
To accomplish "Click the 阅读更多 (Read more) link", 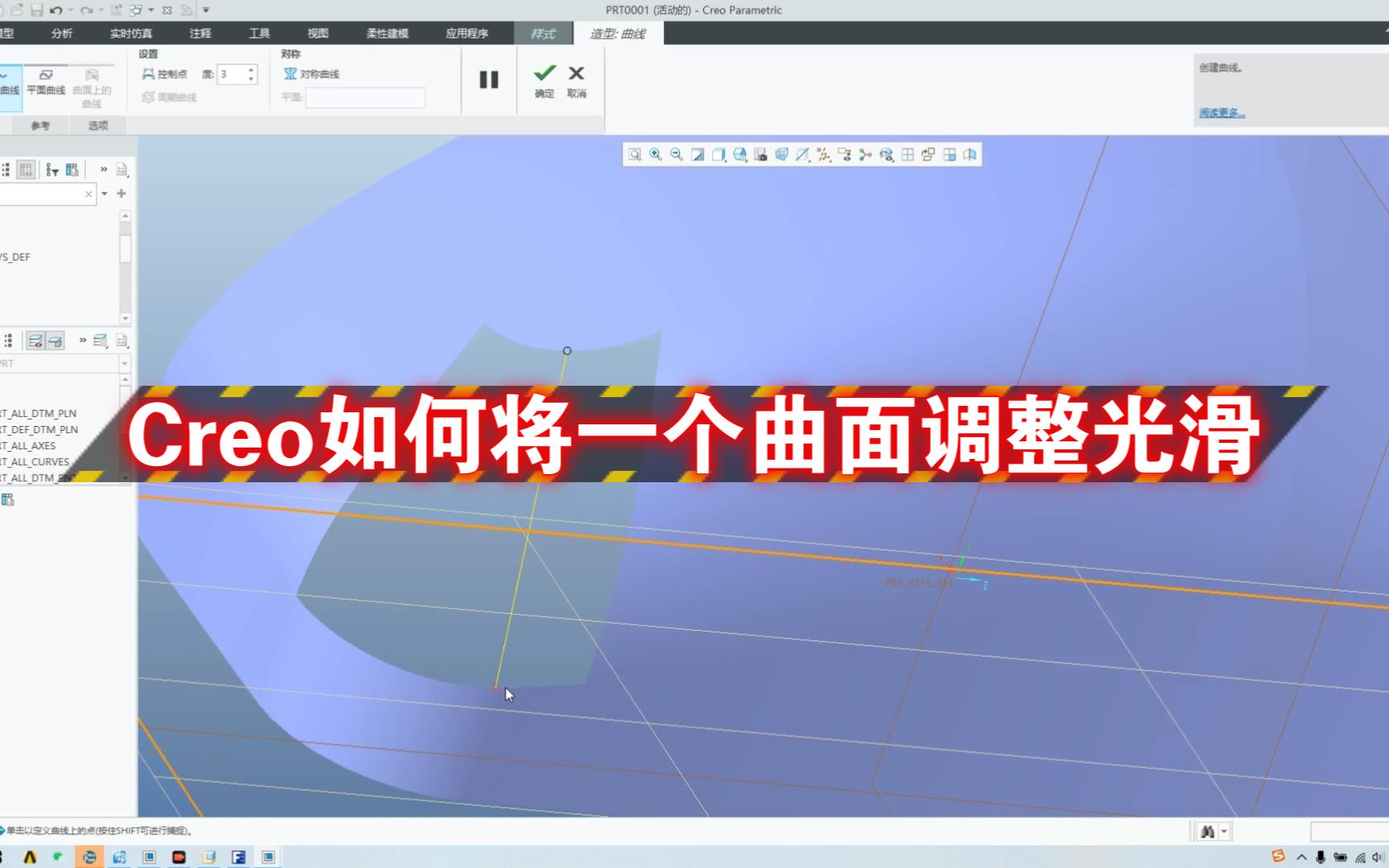I will click(1222, 113).
